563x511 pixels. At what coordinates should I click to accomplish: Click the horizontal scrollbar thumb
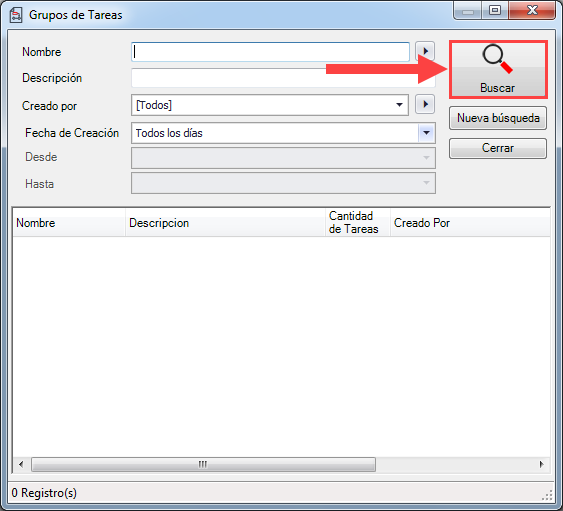pyautogui.click(x=203, y=464)
